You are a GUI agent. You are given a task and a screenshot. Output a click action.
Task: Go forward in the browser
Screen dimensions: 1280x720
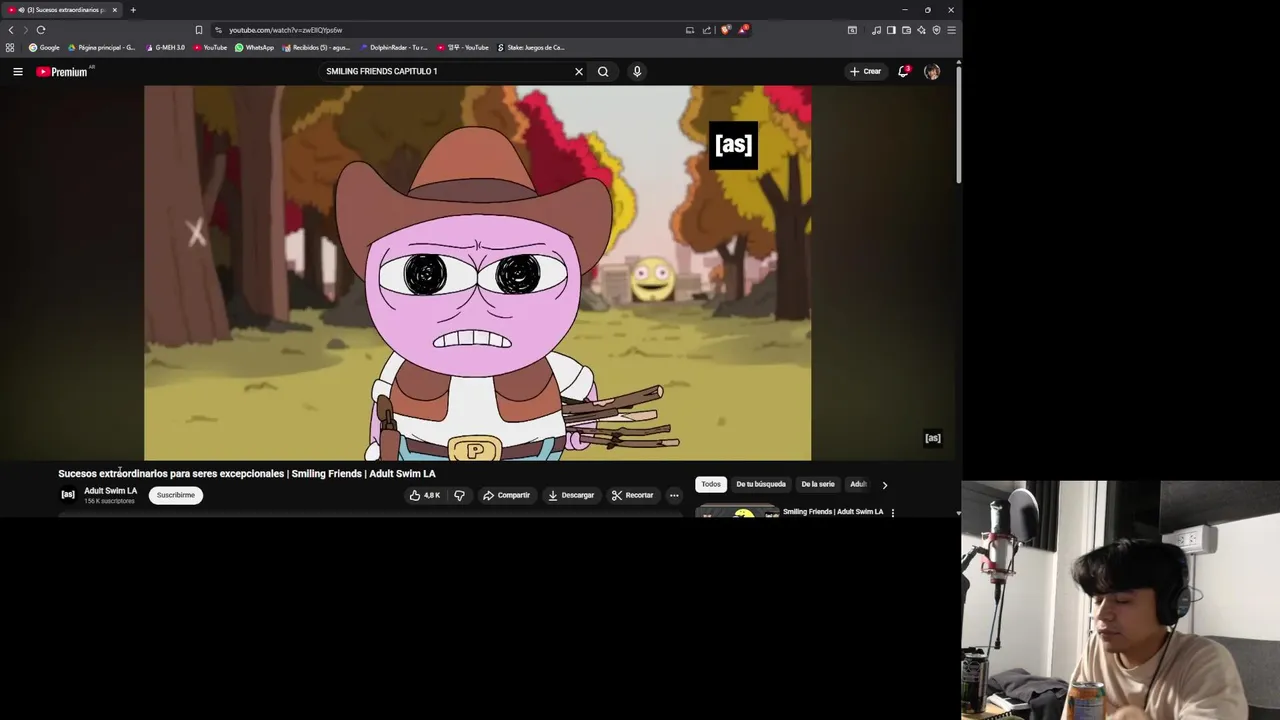click(x=25, y=30)
